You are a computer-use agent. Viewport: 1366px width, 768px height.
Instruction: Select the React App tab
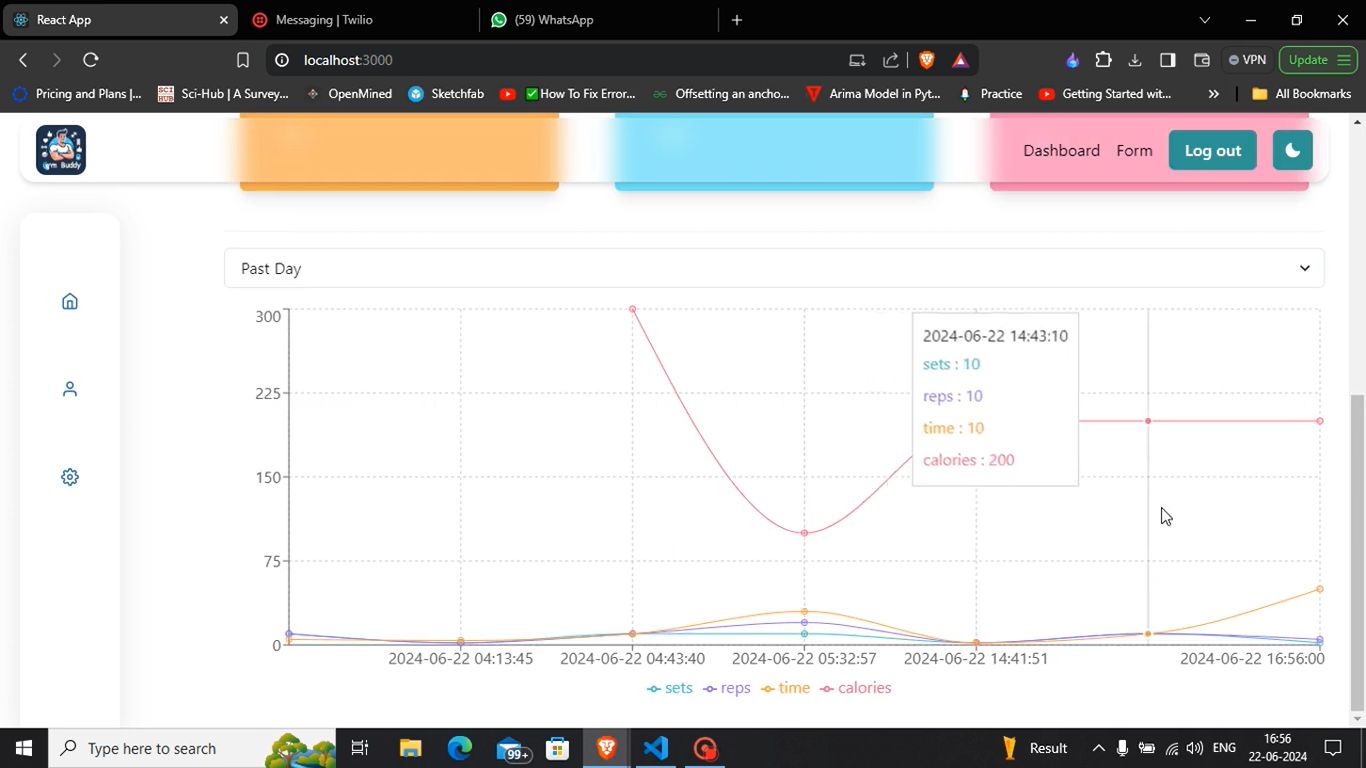point(120,20)
